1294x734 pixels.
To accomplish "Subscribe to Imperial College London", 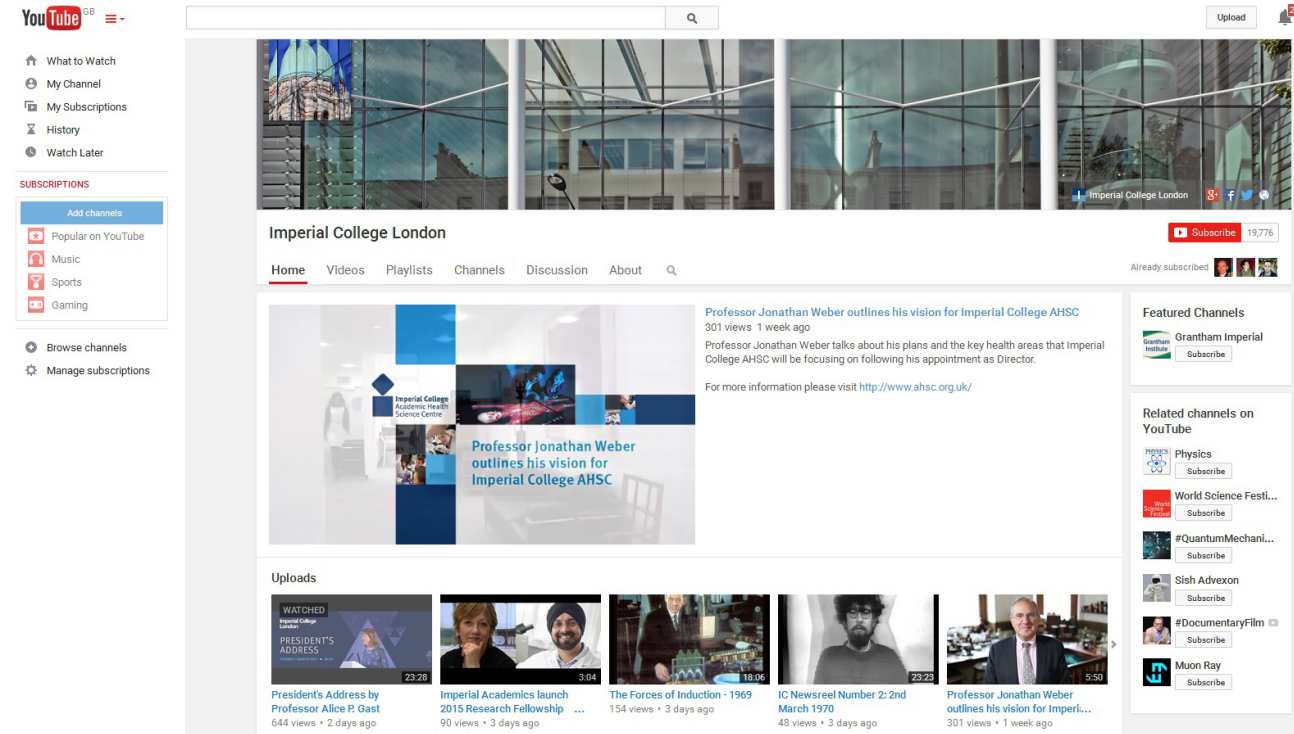I will [x=1204, y=233].
